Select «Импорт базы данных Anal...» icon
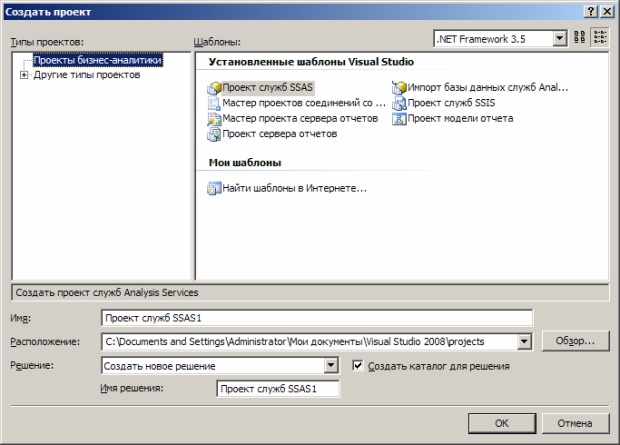Image resolution: width=620 pixels, height=445 pixels. pos(399,88)
